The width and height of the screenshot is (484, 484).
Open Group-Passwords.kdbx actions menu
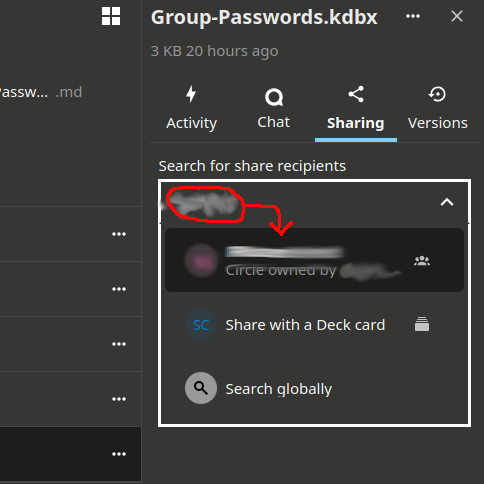point(413,16)
